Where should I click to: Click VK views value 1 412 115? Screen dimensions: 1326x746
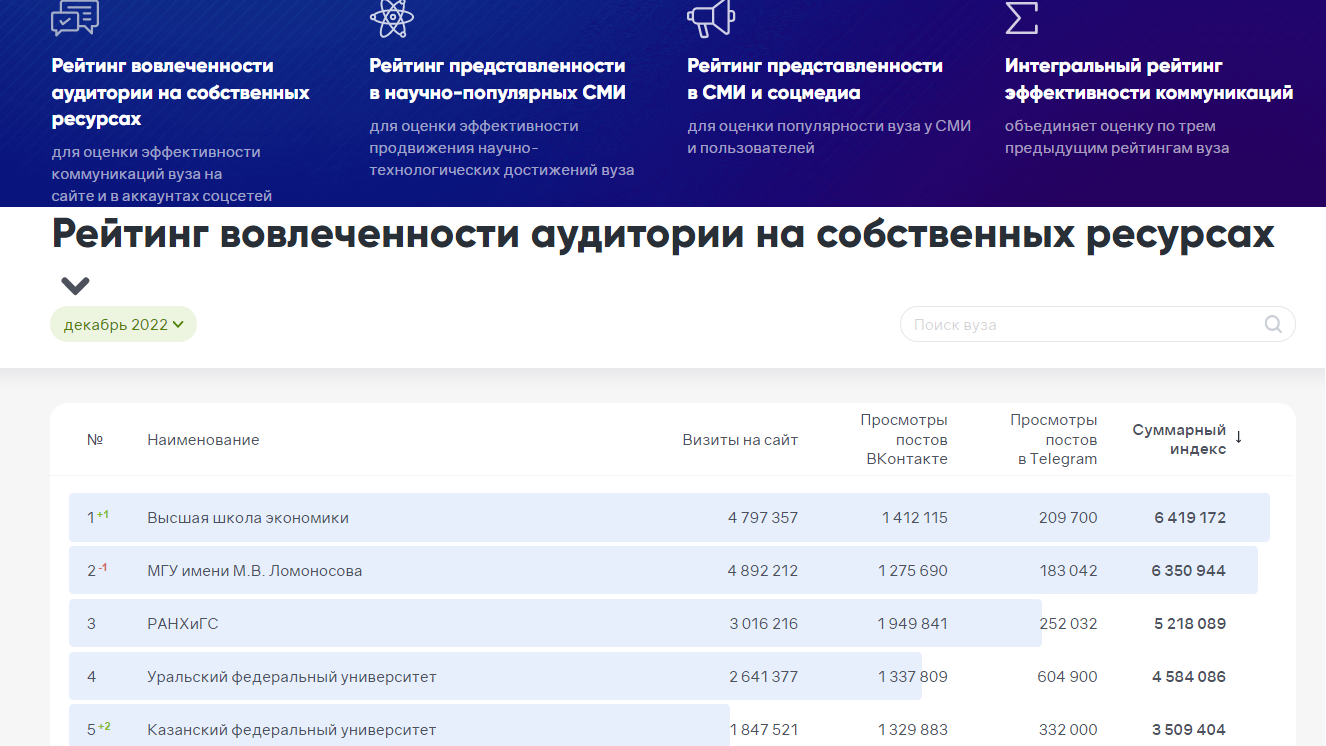click(x=915, y=518)
